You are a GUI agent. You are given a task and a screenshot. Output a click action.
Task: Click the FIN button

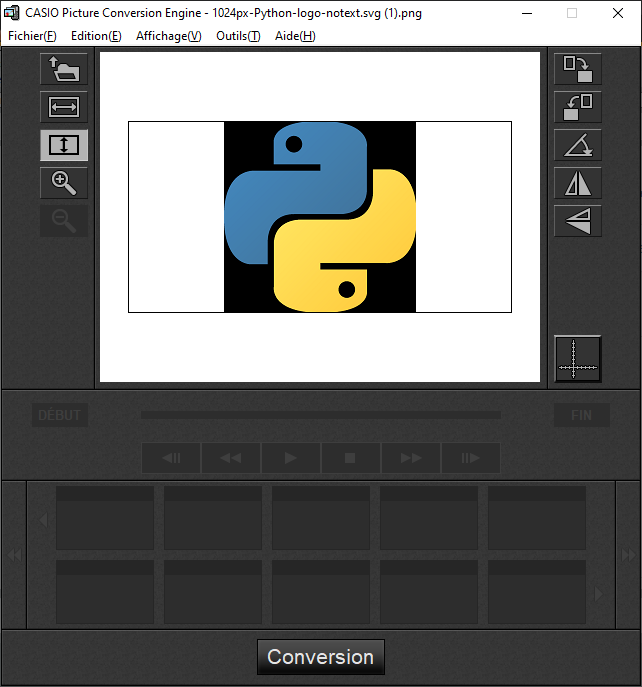pyautogui.click(x=582, y=415)
